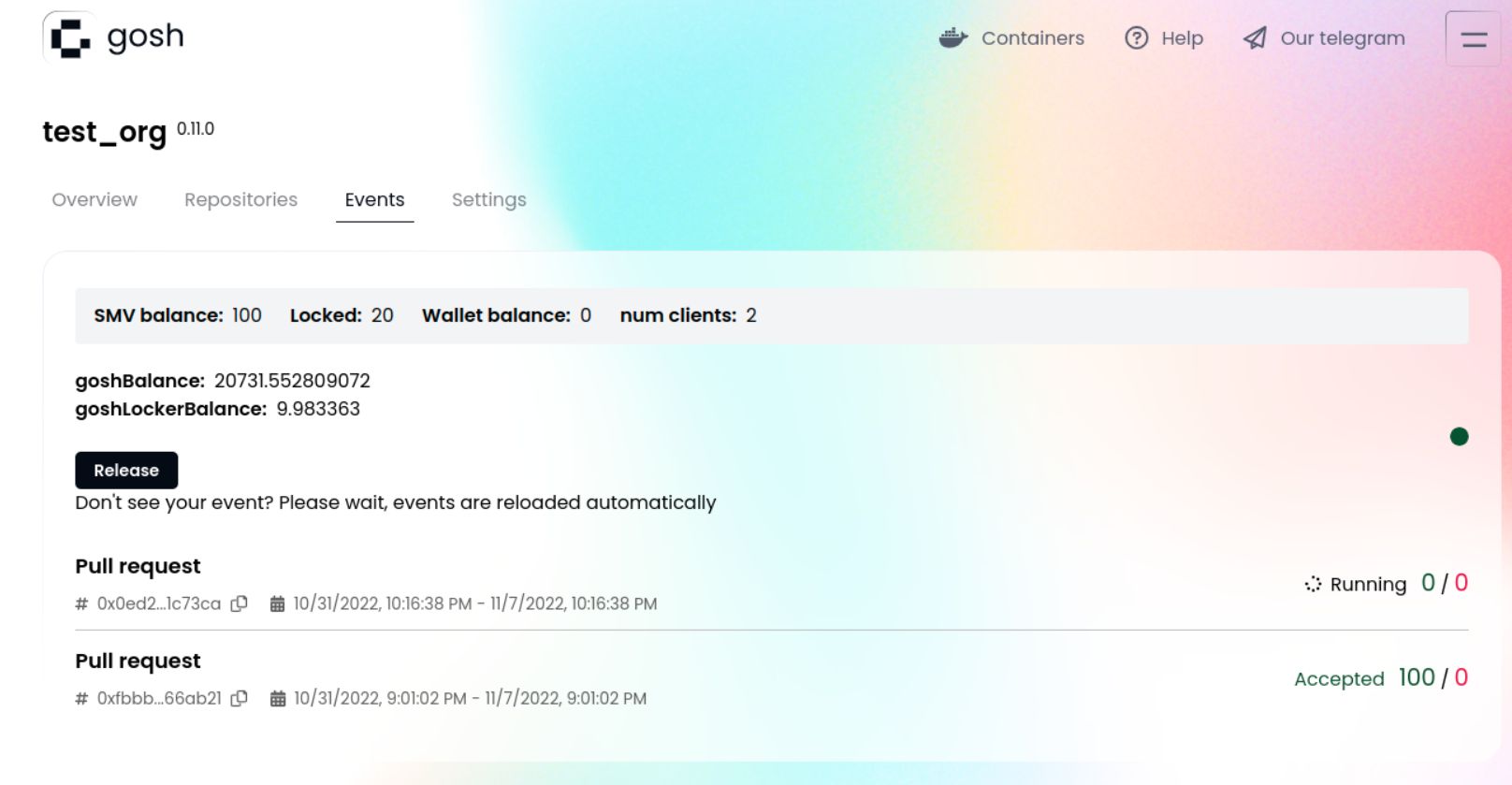
Task: Open the hamburger menu button
Action: (x=1474, y=38)
